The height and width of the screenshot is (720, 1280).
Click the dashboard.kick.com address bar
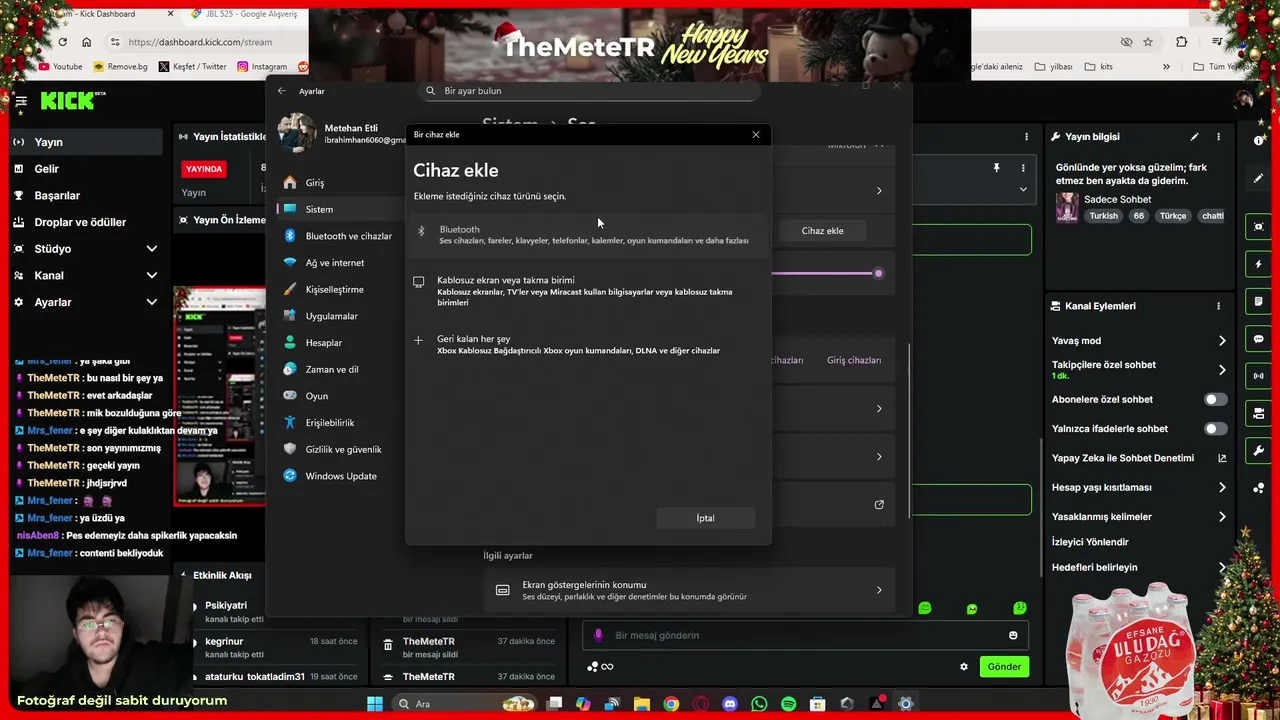point(200,42)
